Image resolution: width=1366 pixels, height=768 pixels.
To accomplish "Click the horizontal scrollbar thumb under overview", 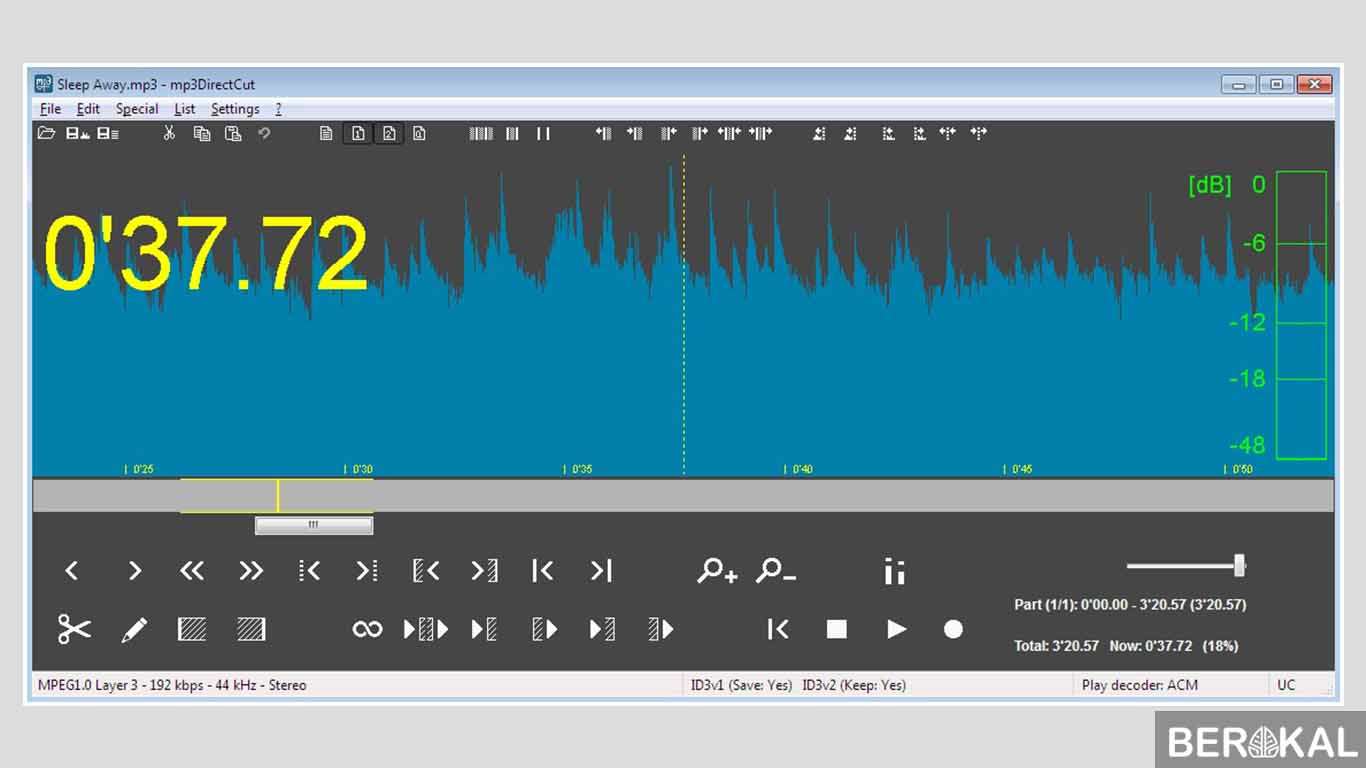I will [314, 525].
